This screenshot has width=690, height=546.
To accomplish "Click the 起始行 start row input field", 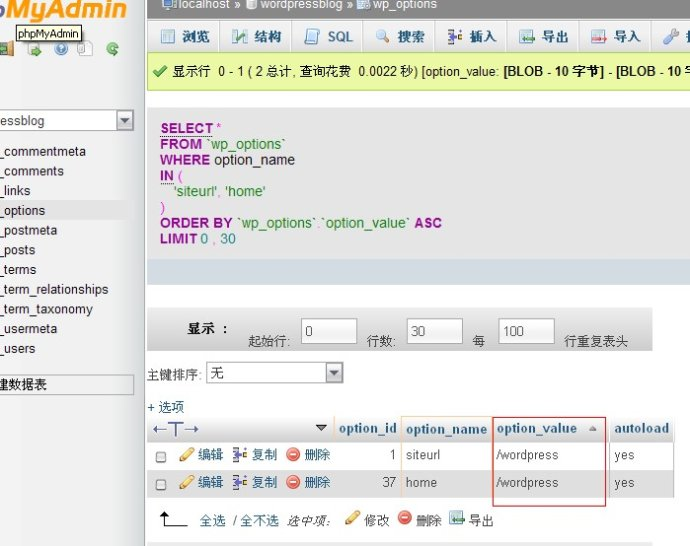I will [329, 331].
